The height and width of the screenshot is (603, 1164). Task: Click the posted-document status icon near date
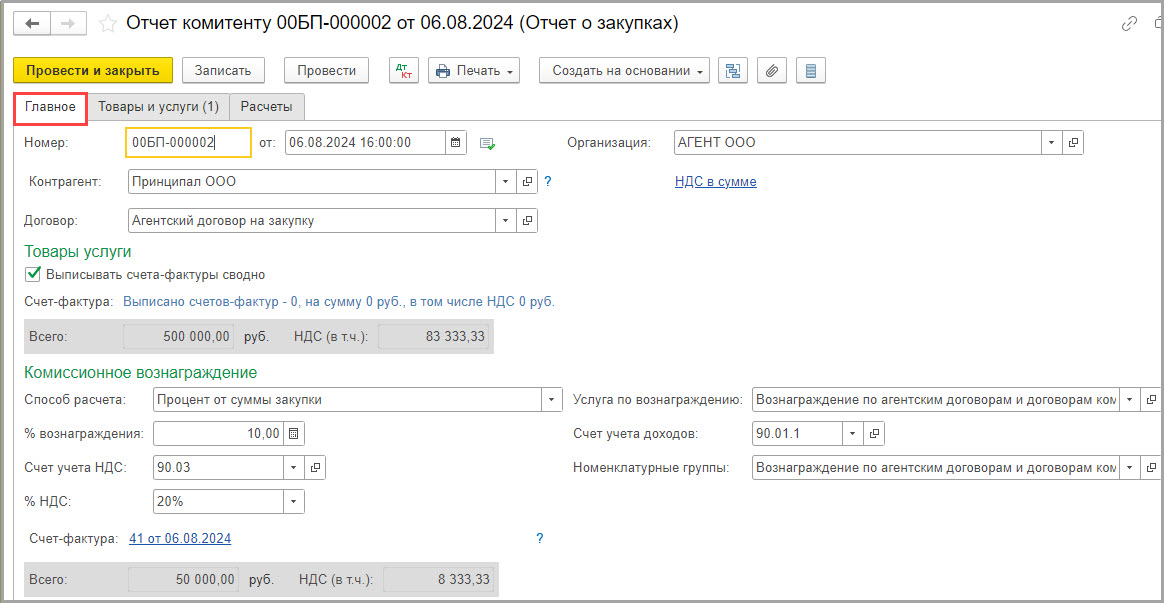487,143
